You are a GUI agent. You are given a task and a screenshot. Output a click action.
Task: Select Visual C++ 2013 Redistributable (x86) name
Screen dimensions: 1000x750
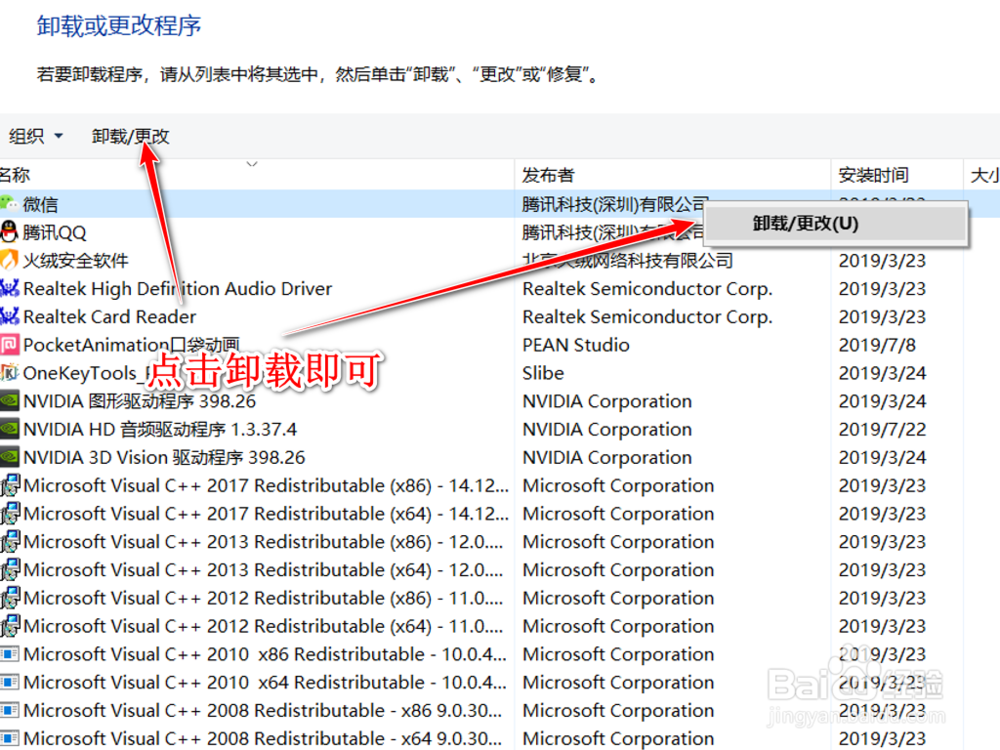263,541
